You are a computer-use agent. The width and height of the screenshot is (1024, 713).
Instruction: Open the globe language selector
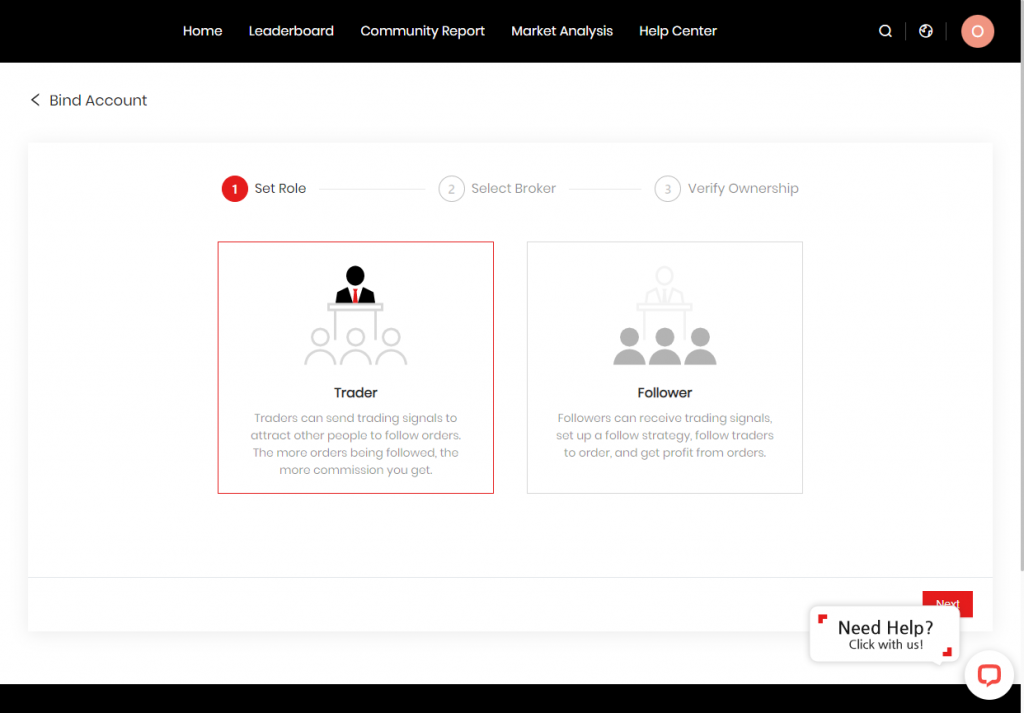coord(926,31)
